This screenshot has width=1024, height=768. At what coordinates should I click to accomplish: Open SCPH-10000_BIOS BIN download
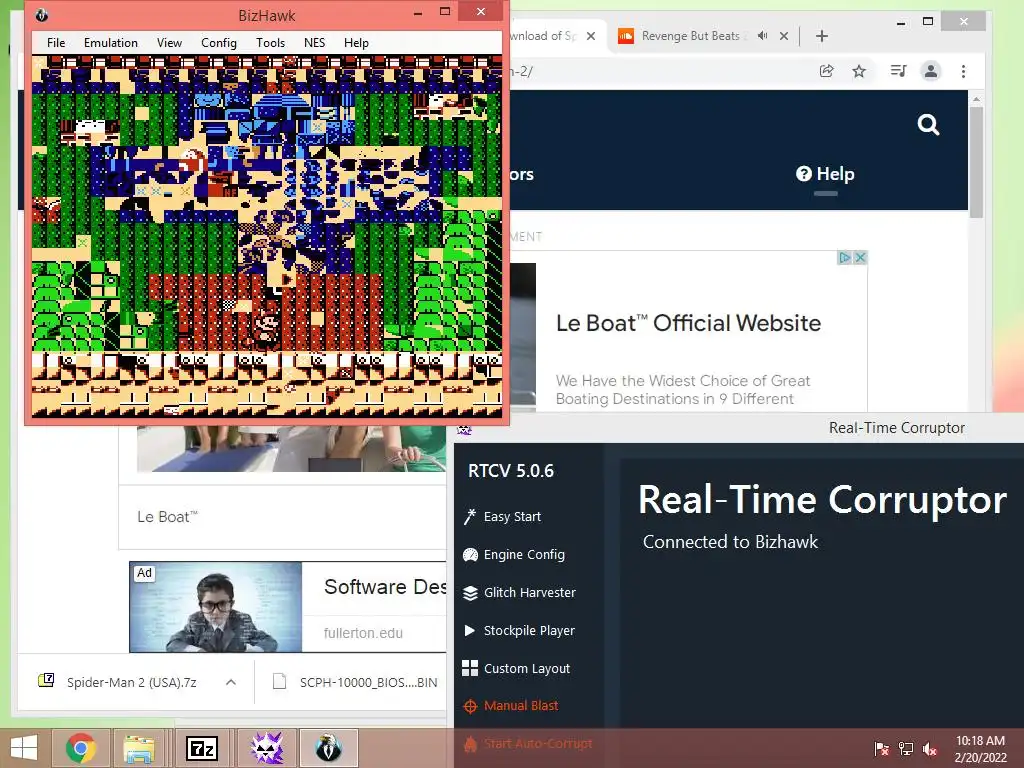pyautogui.click(x=368, y=682)
